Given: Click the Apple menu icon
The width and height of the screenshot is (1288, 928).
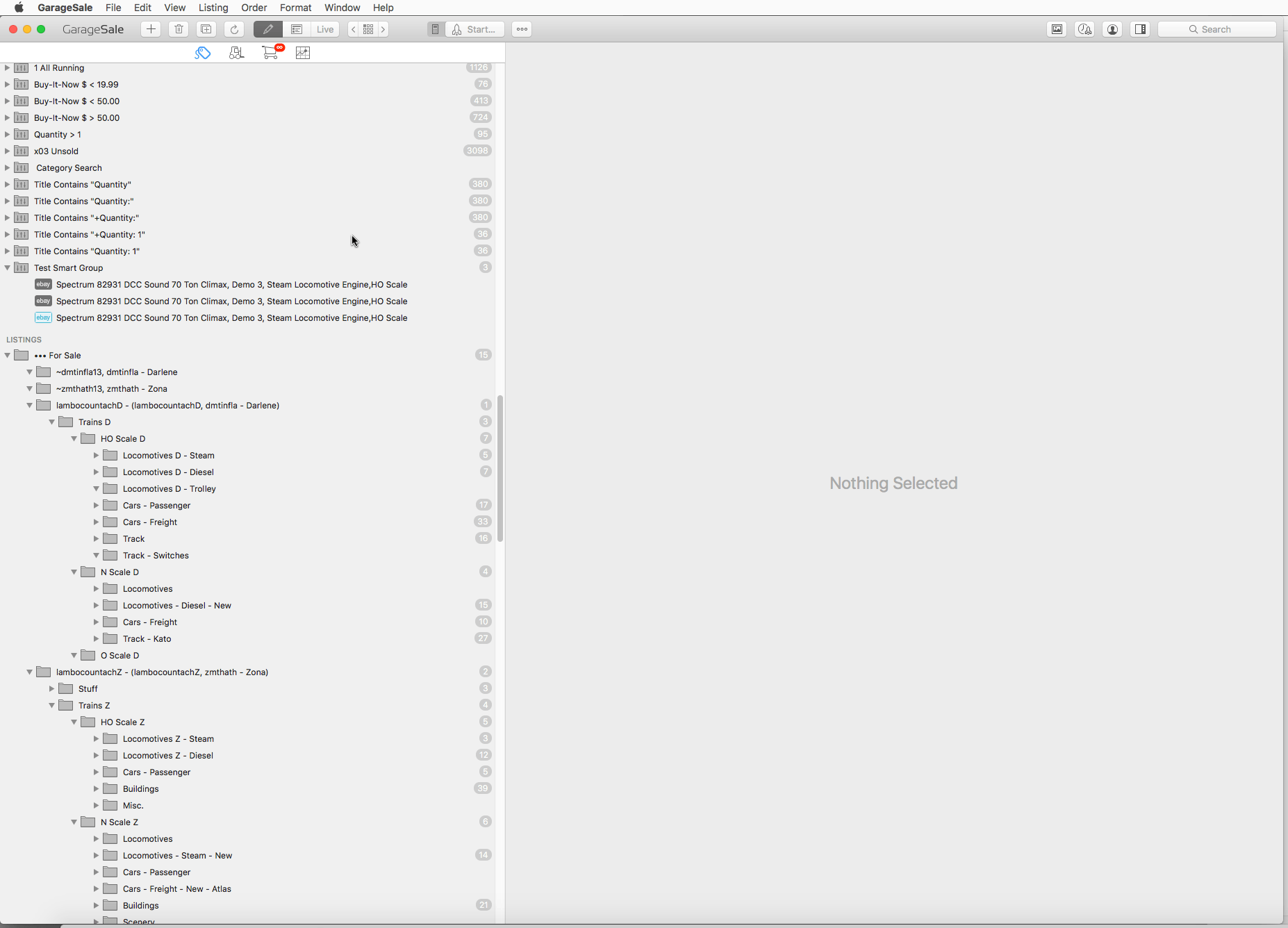Looking at the screenshot, I should pyautogui.click(x=19, y=8).
